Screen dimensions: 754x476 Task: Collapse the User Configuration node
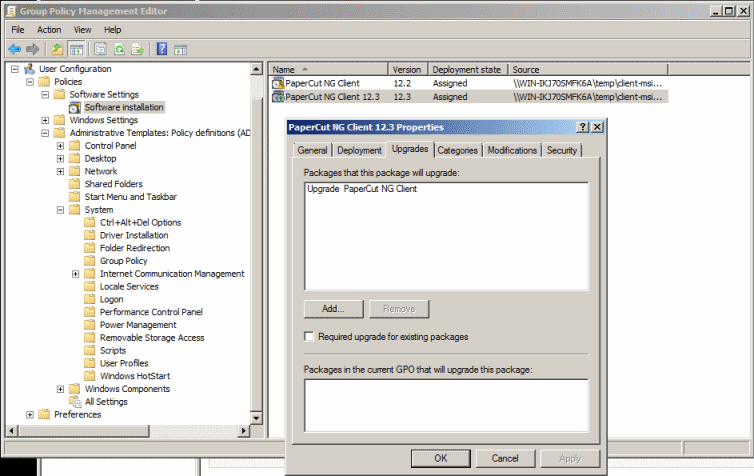pyautogui.click(x=15, y=69)
